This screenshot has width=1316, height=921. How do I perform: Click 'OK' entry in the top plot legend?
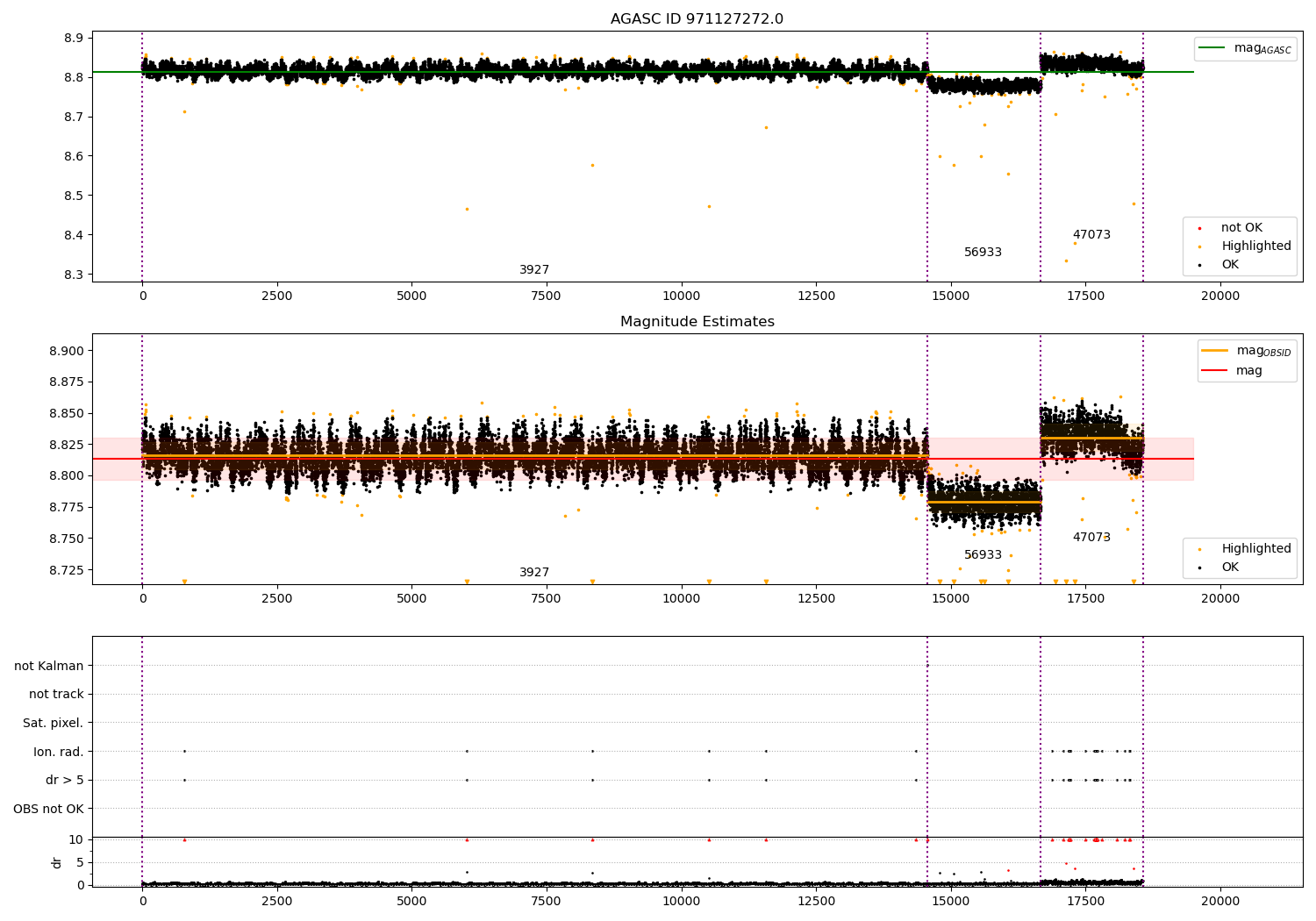[x=1230, y=265]
